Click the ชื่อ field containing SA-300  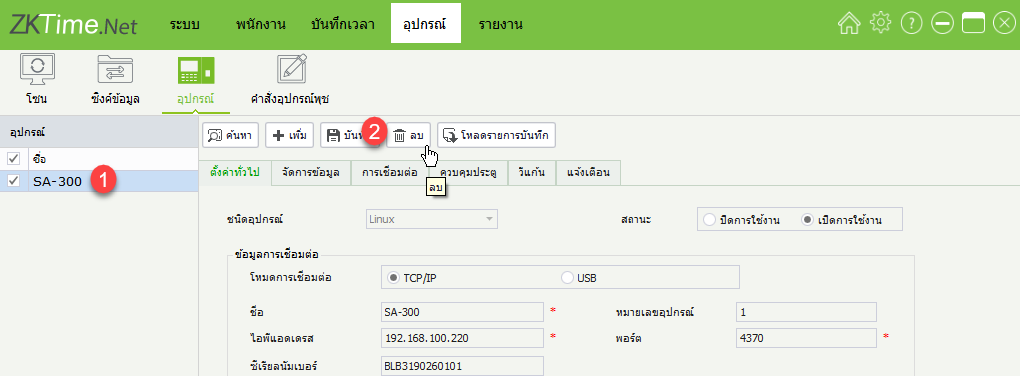tap(462, 312)
